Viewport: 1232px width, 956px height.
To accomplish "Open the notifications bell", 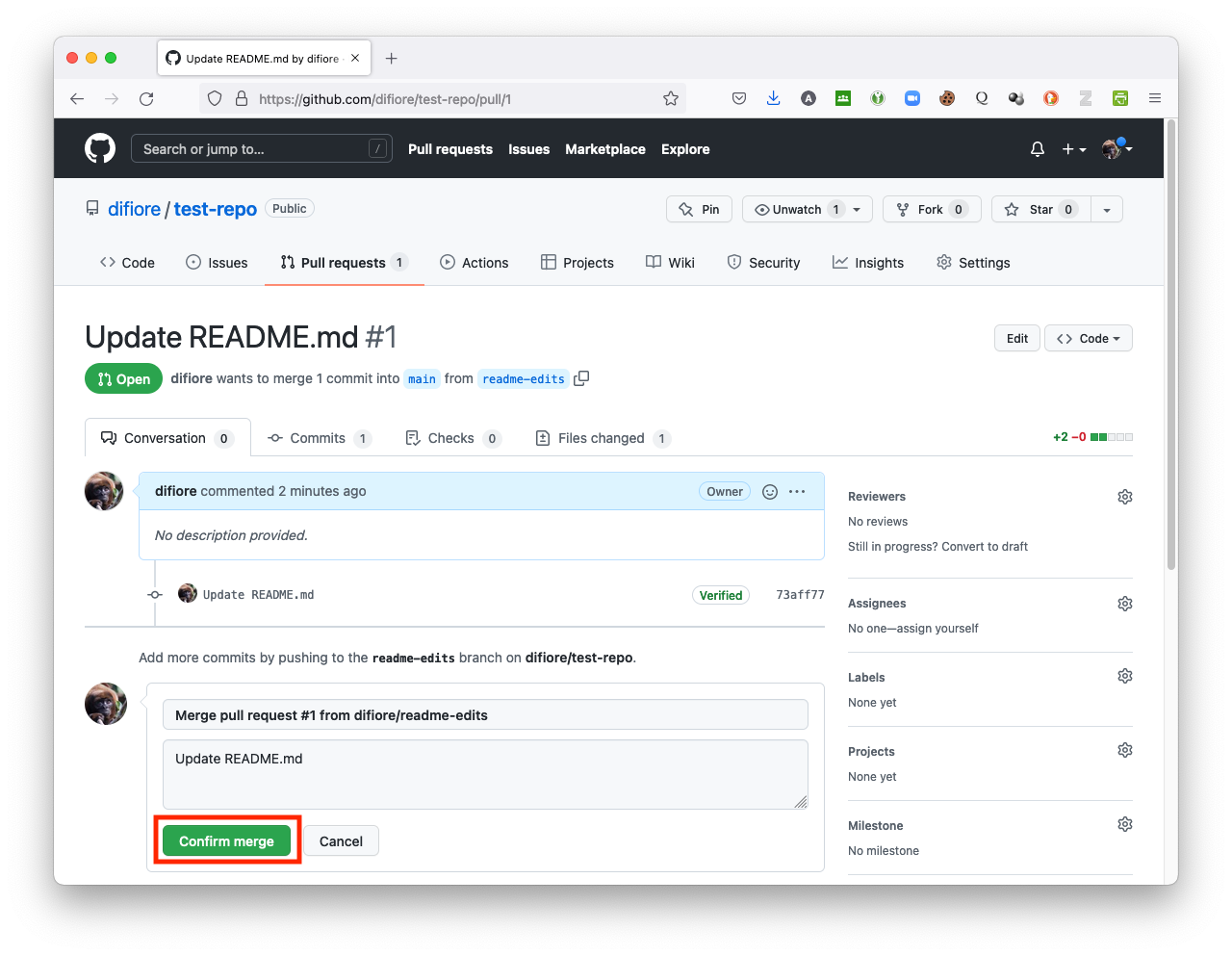I will pos(1037,149).
